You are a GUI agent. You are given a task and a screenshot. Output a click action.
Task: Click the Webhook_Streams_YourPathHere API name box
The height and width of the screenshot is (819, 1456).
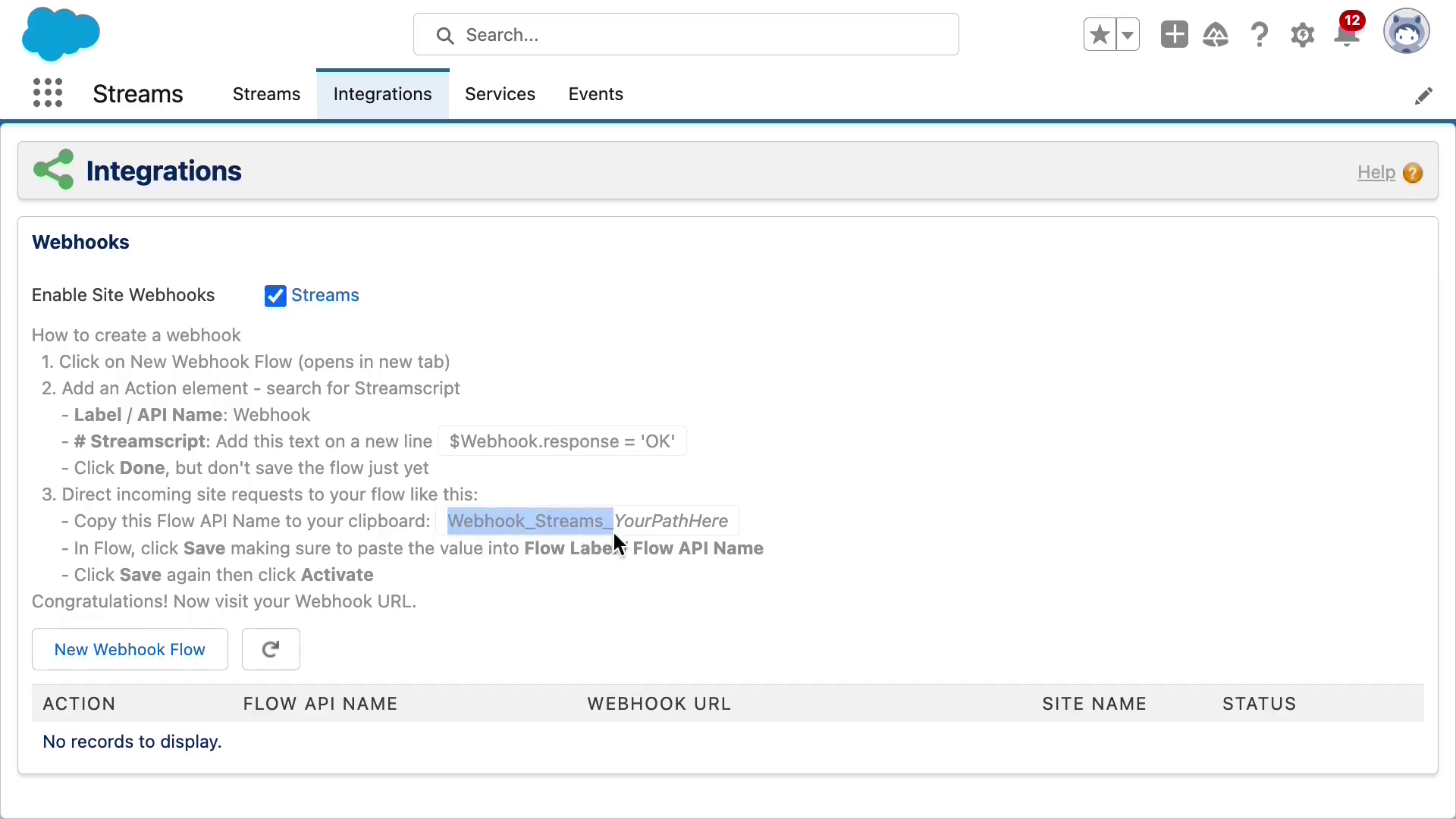click(x=588, y=521)
